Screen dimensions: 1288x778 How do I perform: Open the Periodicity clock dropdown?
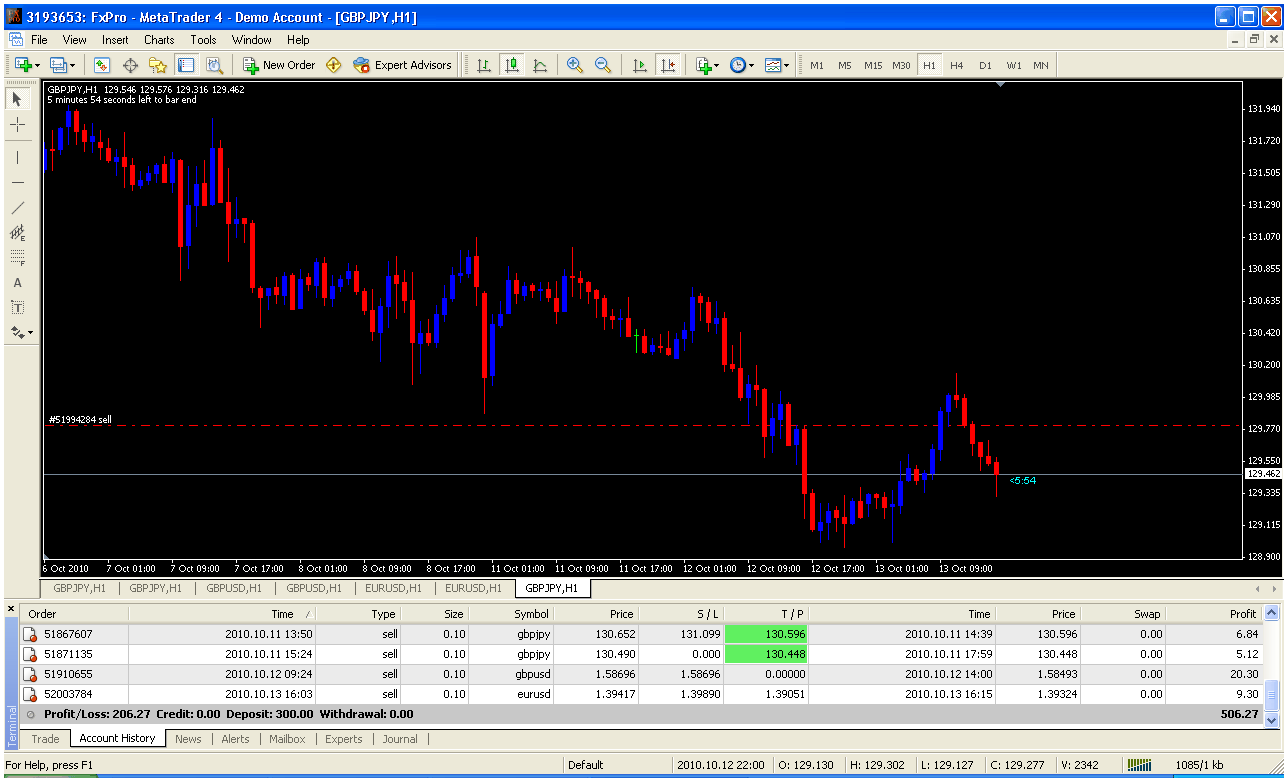click(741, 65)
